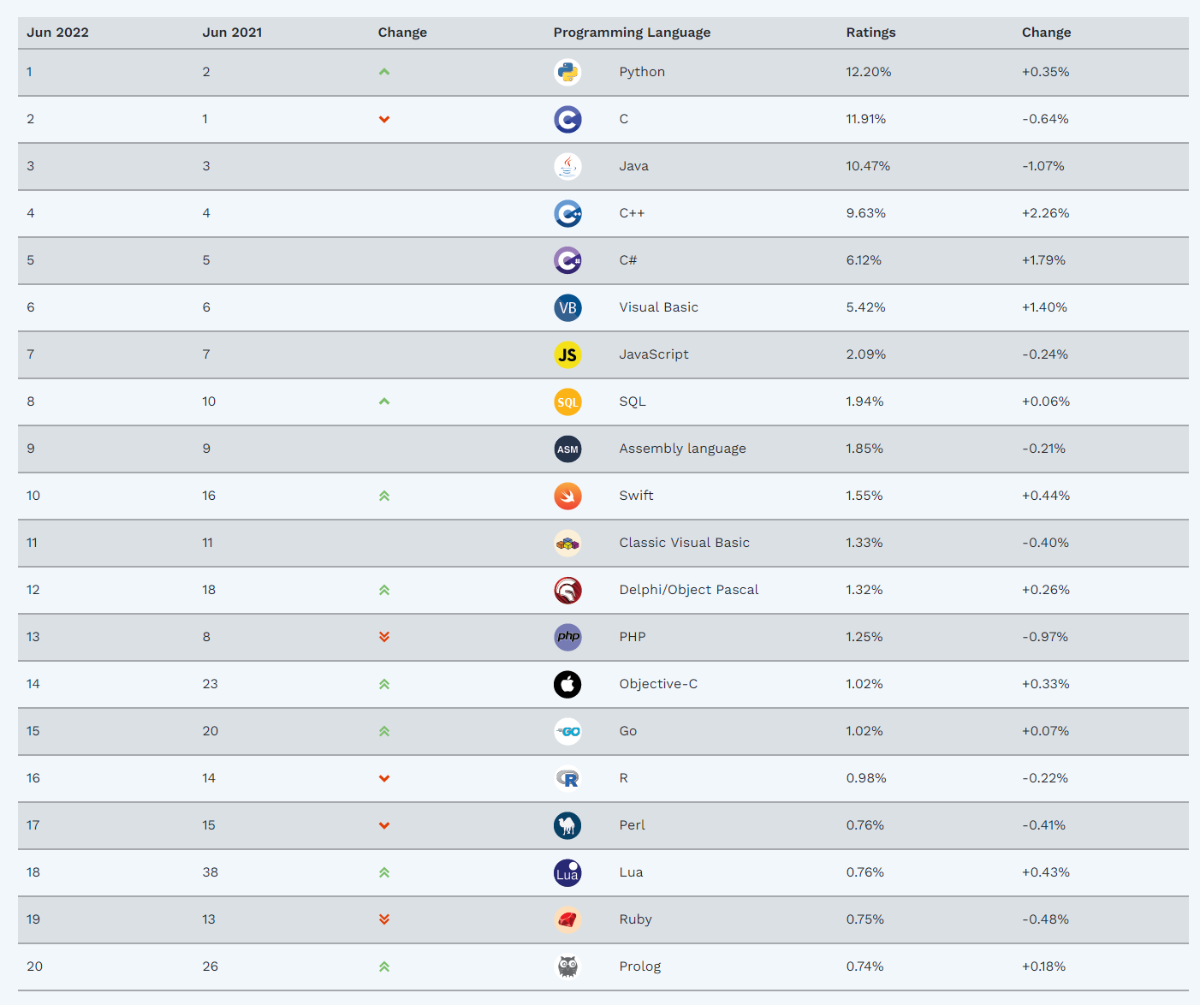The image size is (1200, 1005).
Task: Click the Lua moon logo icon
Action: click(567, 872)
